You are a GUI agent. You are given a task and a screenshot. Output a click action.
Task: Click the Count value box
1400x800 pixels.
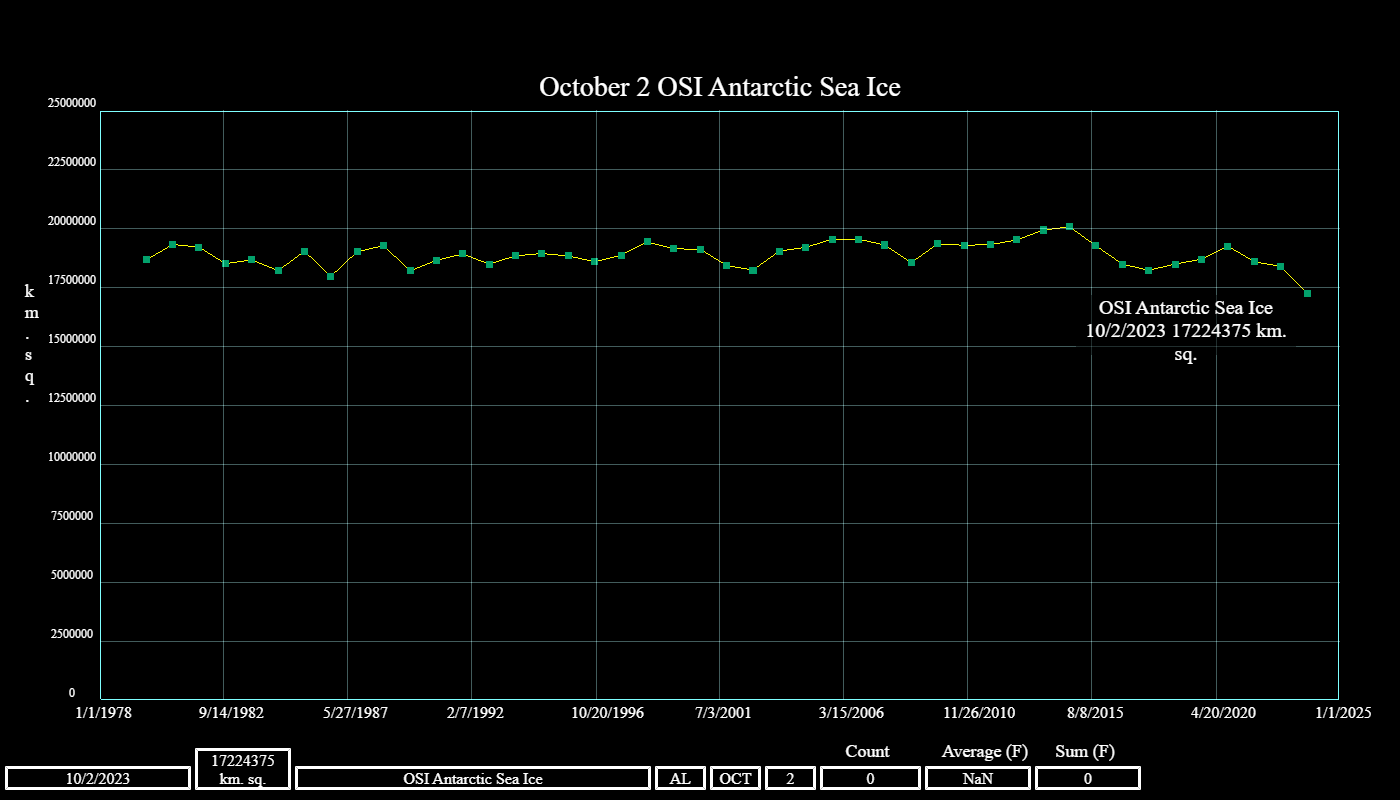pos(870,778)
